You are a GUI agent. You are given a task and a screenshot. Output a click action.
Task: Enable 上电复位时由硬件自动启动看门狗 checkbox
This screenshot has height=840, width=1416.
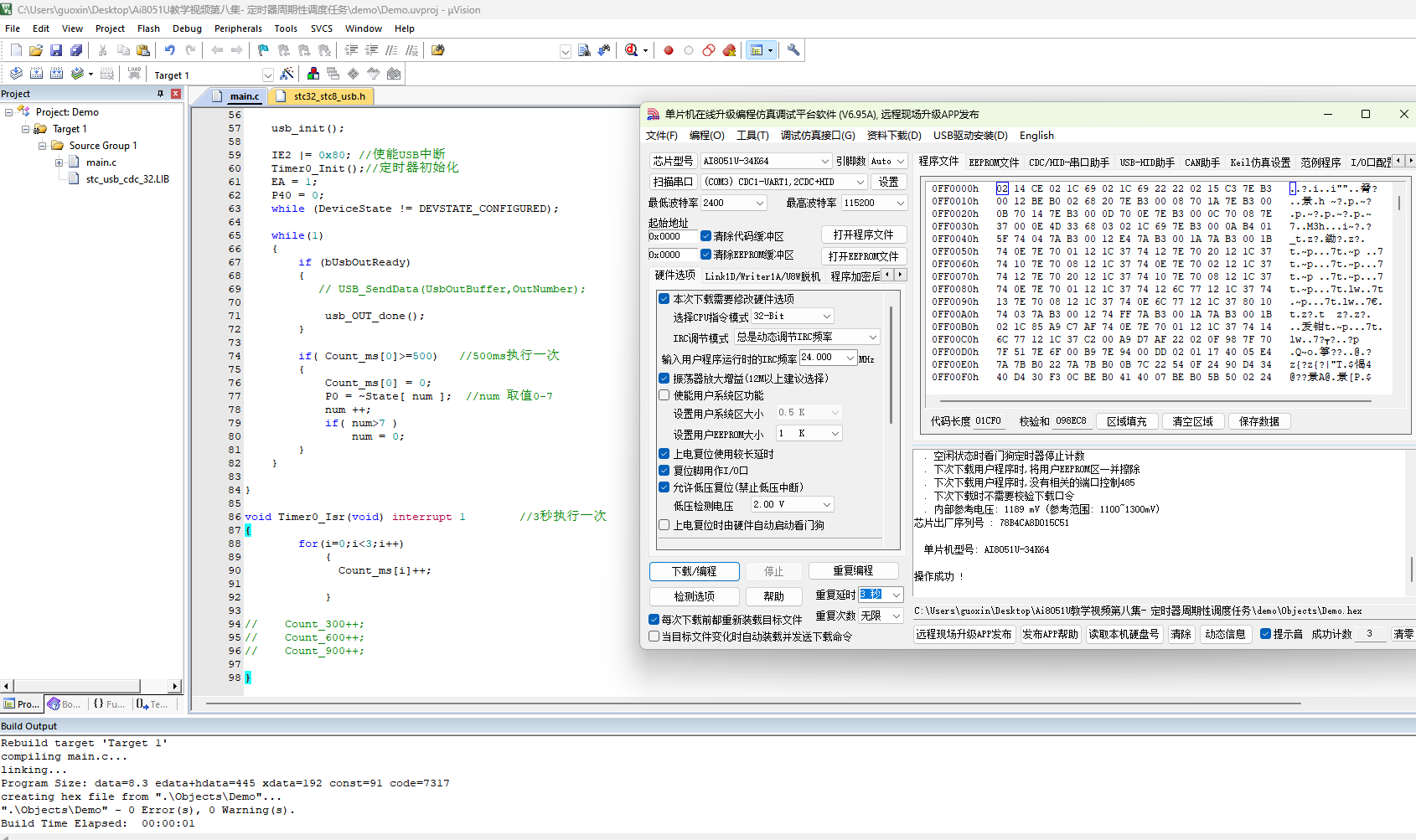pos(664,525)
